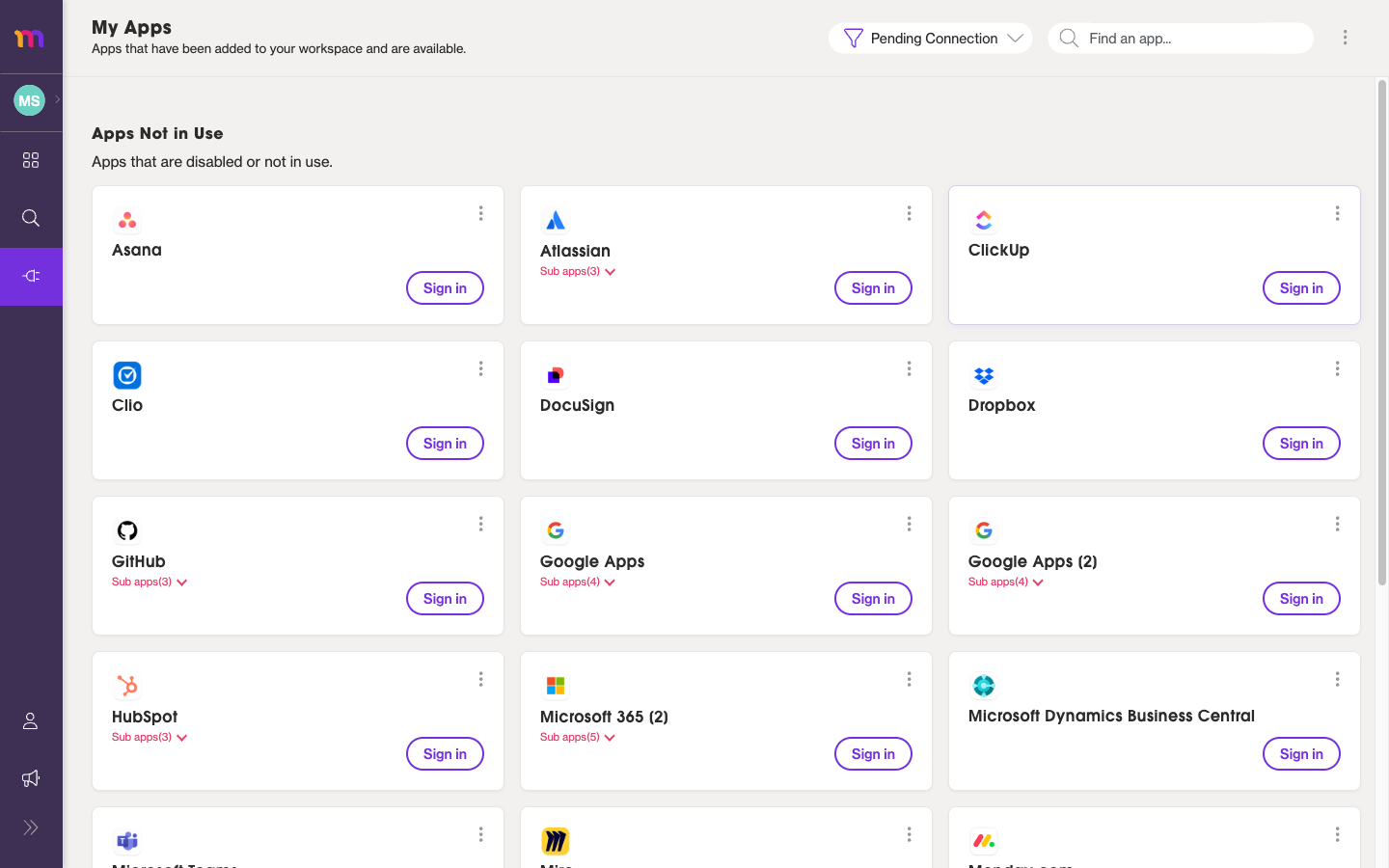Sign in to Google Apps (2)
Viewport: 1389px width, 868px height.
1301,599
